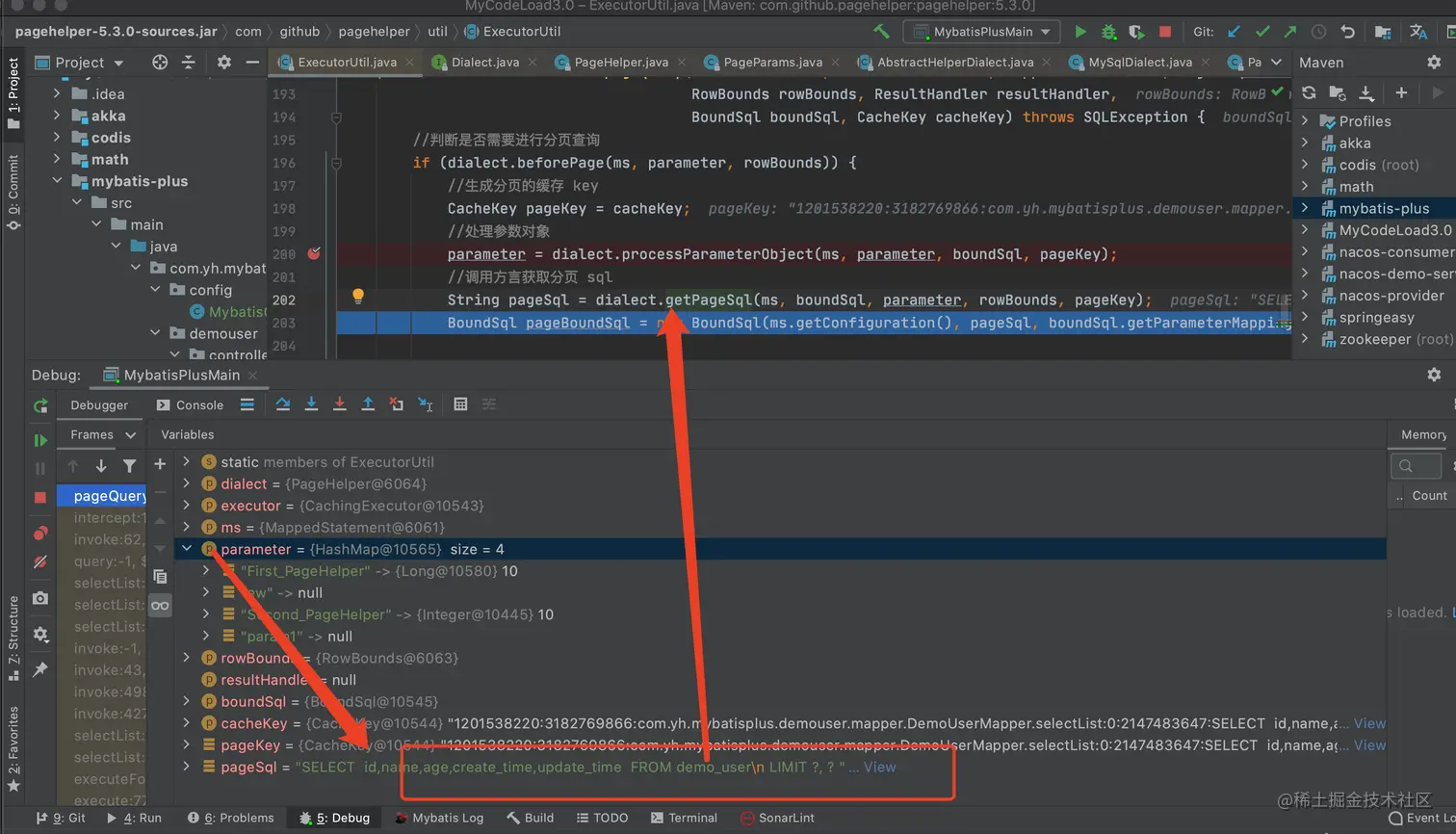Click Step Out in the debugger toolbar
The width and height of the screenshot is (1456, 834).
[368, 404]
